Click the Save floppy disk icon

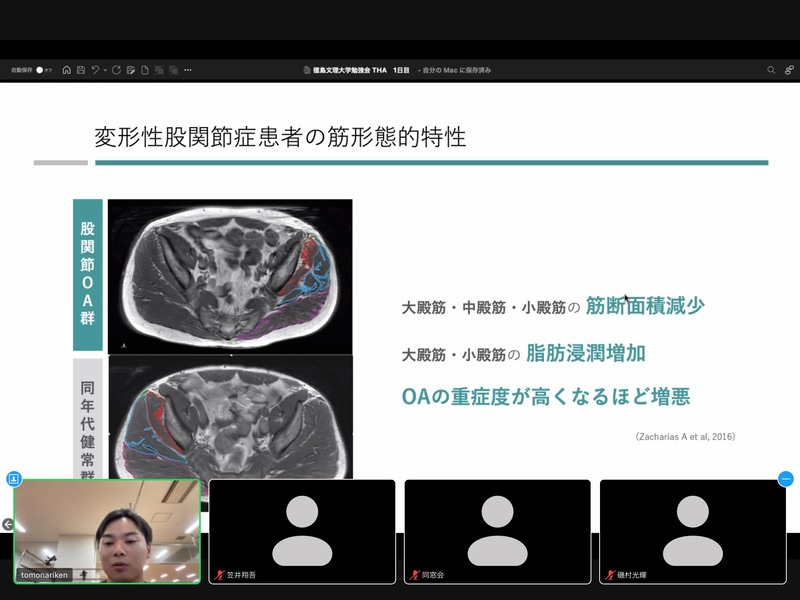coord(81,70)
